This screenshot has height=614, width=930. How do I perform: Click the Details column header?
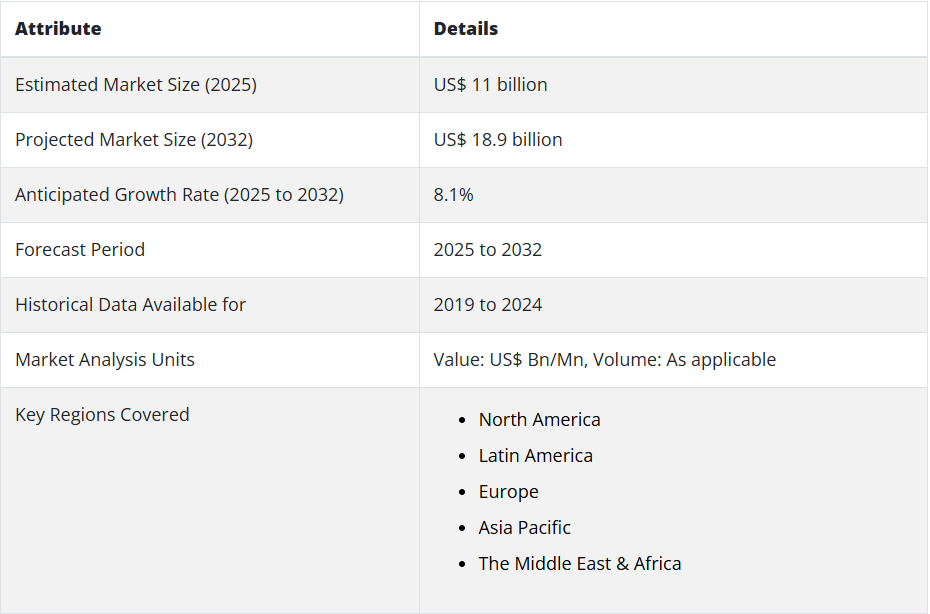(466, 29)
